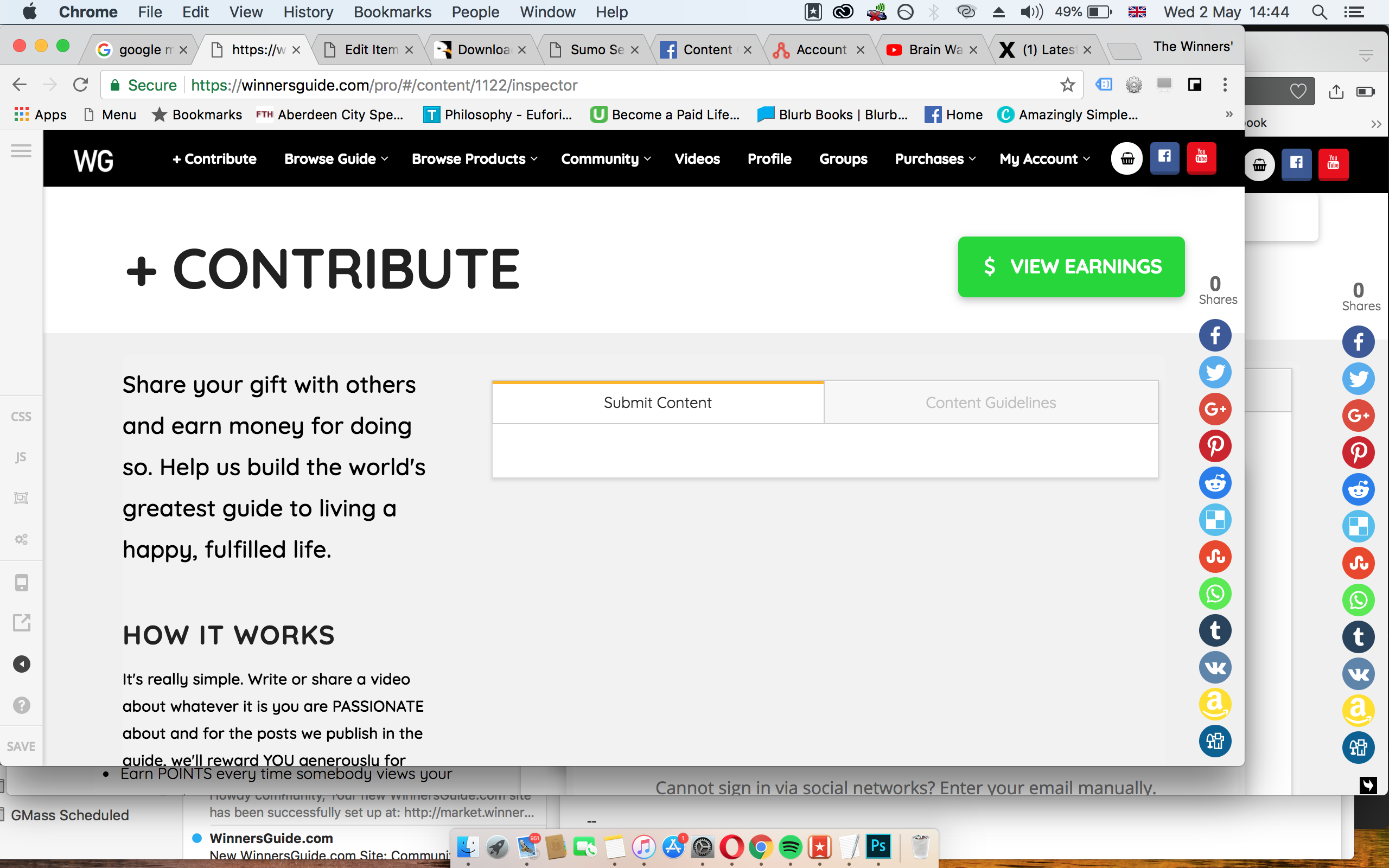Toggle the sidebar hamburger menu
This screenshot has height=868, width=1389.
click(21, 151)
